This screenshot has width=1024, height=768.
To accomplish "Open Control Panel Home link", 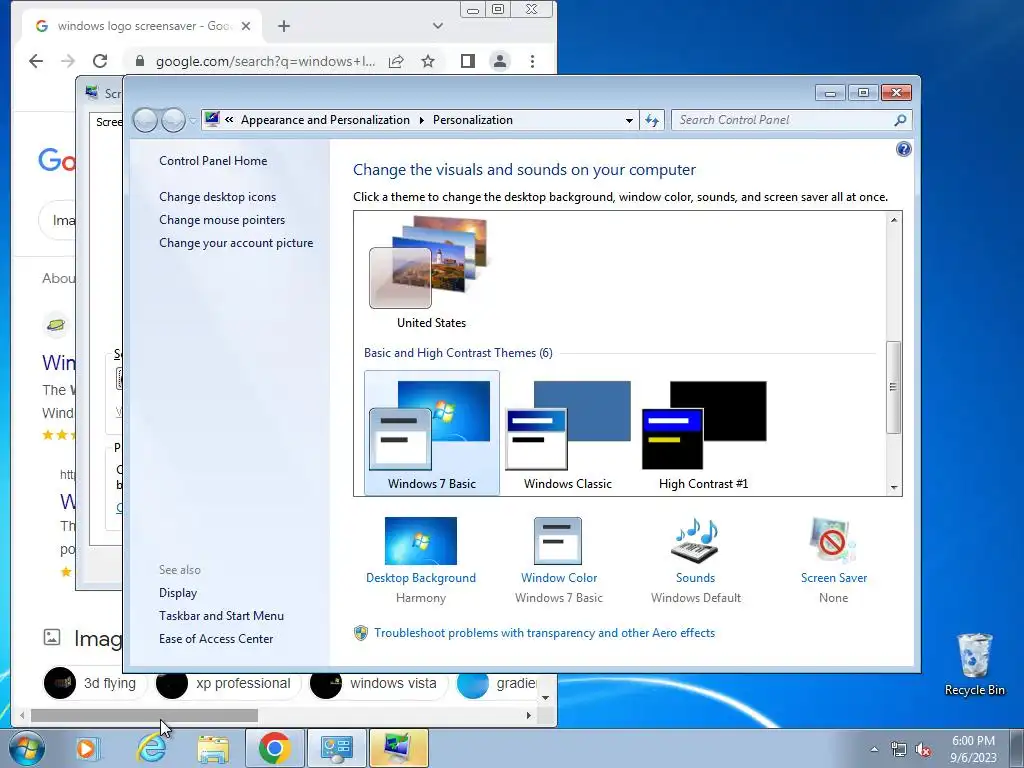I will point(213,161).
